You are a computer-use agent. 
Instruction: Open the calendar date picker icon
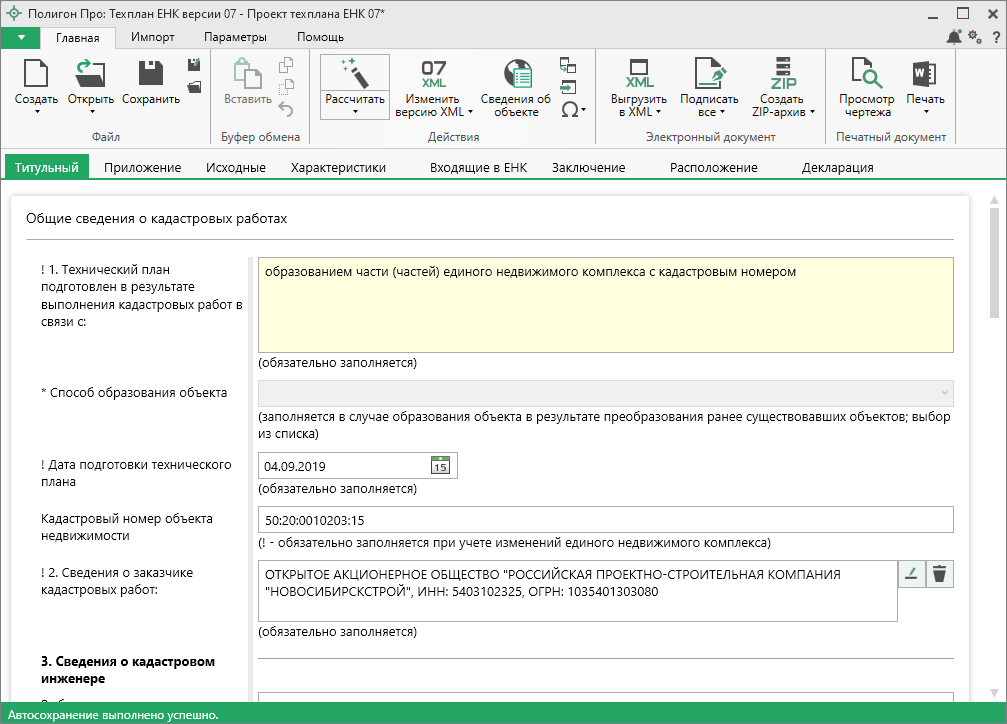pos(440,466)
